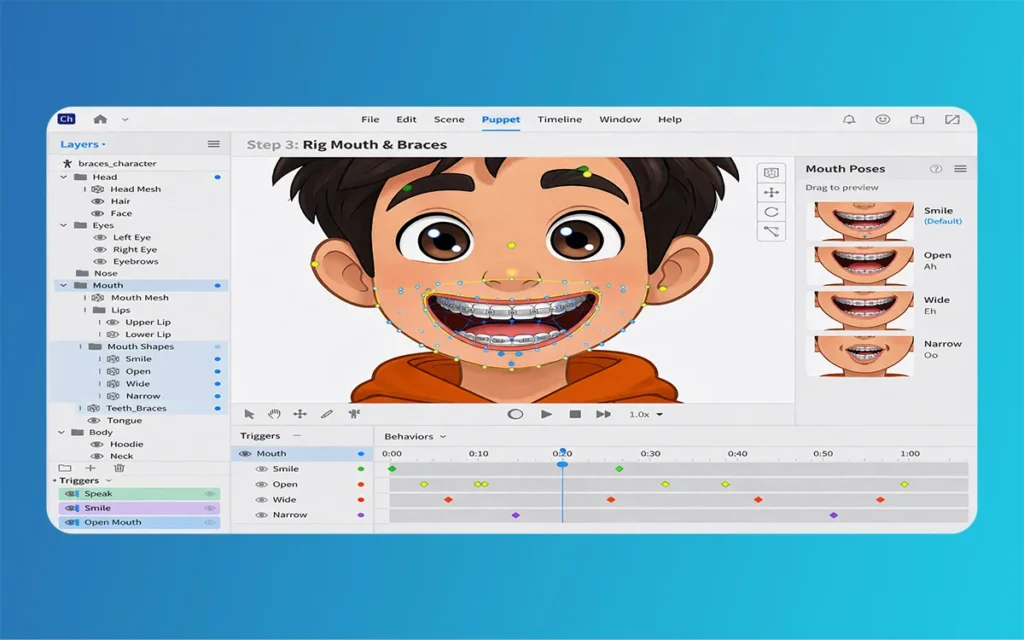The height and width of the screenshot is (640, 1024).
Task: Collapse the Head folder in Layers
Action: click(x=64, y=177)
